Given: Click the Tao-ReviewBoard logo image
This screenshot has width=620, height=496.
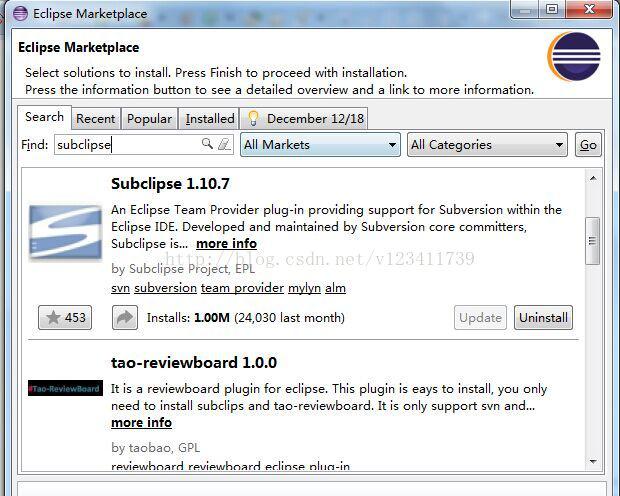Looking at the screenshot, I should (x=66, y=388).
